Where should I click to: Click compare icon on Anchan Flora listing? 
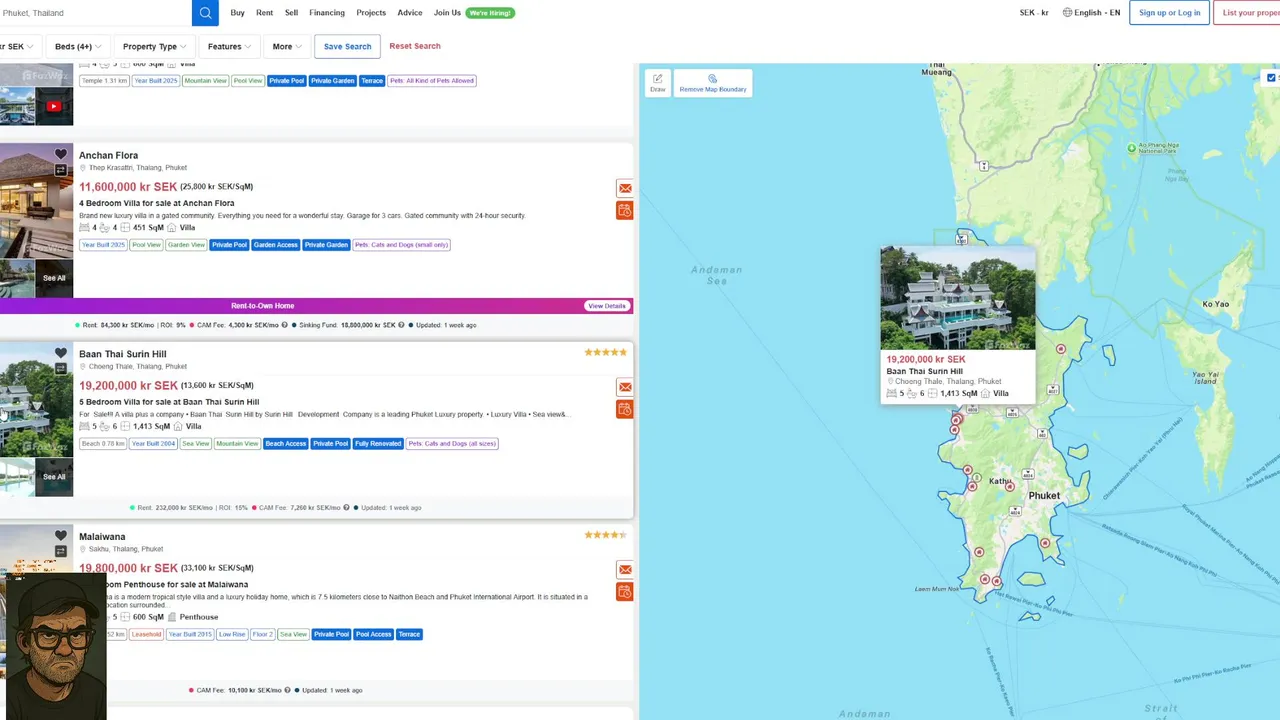[x=61, y=170]
